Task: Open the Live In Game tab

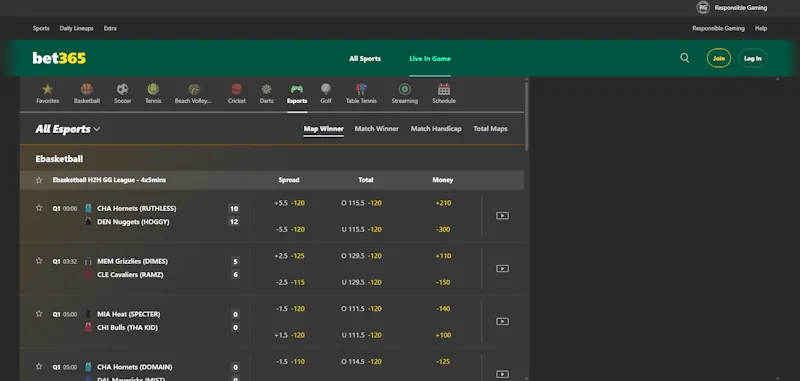Action: 430,59
